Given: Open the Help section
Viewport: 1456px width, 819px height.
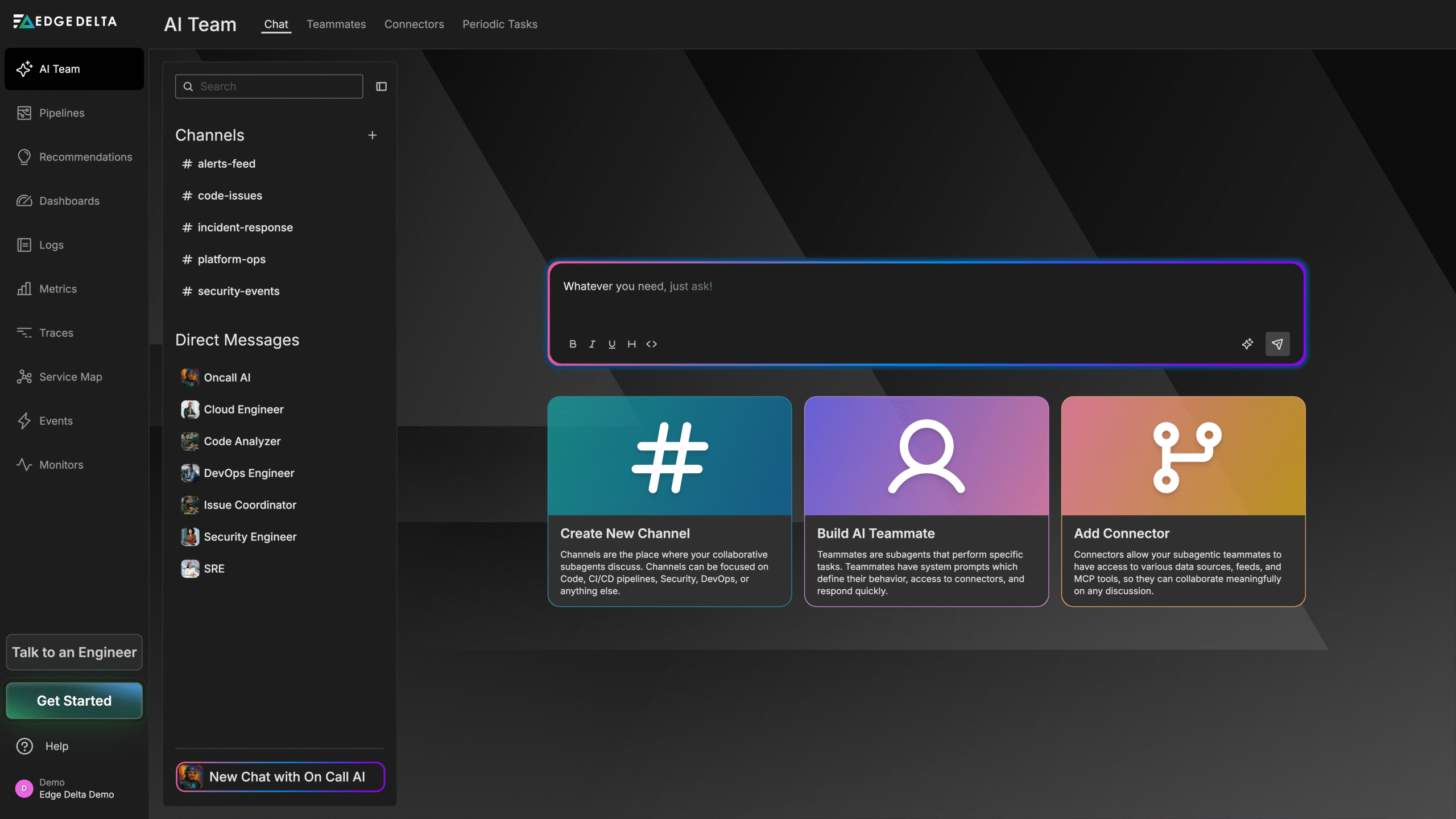Looking at the screenshot, I should pyautogui.click(x=56, y=746).
